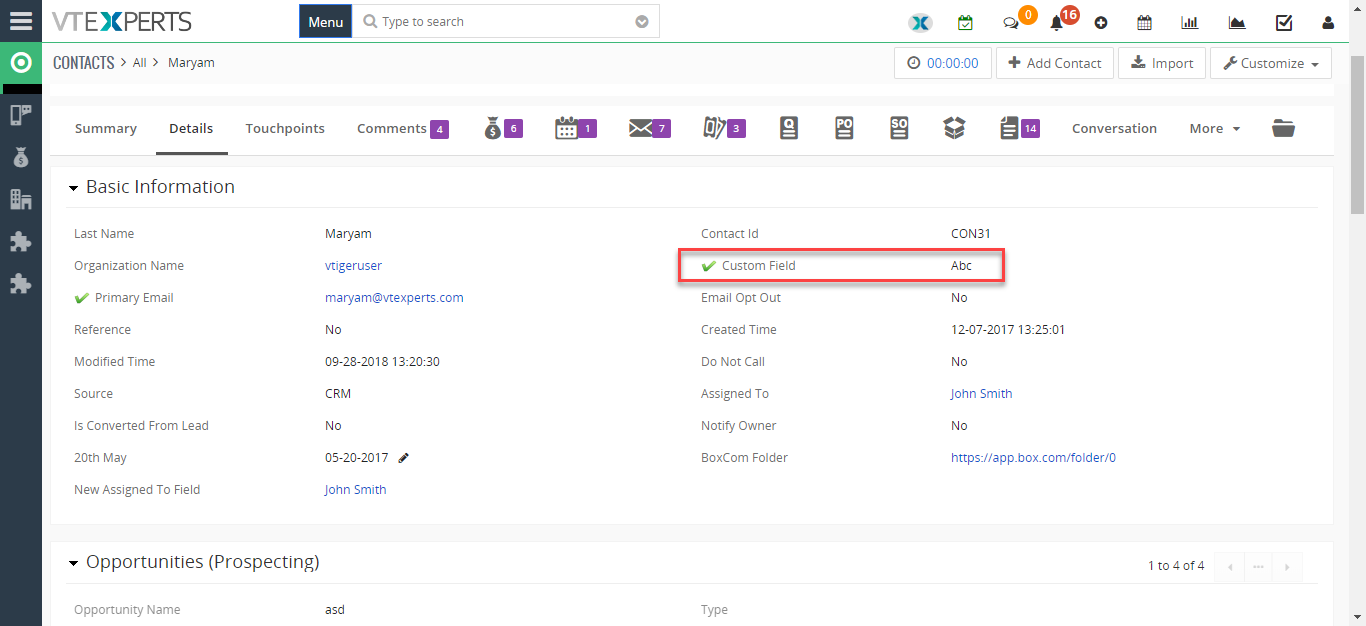Screen dimensions: 1366x626
Task: Open the task checkbox icon in top bar
Action: point(1284,22)
